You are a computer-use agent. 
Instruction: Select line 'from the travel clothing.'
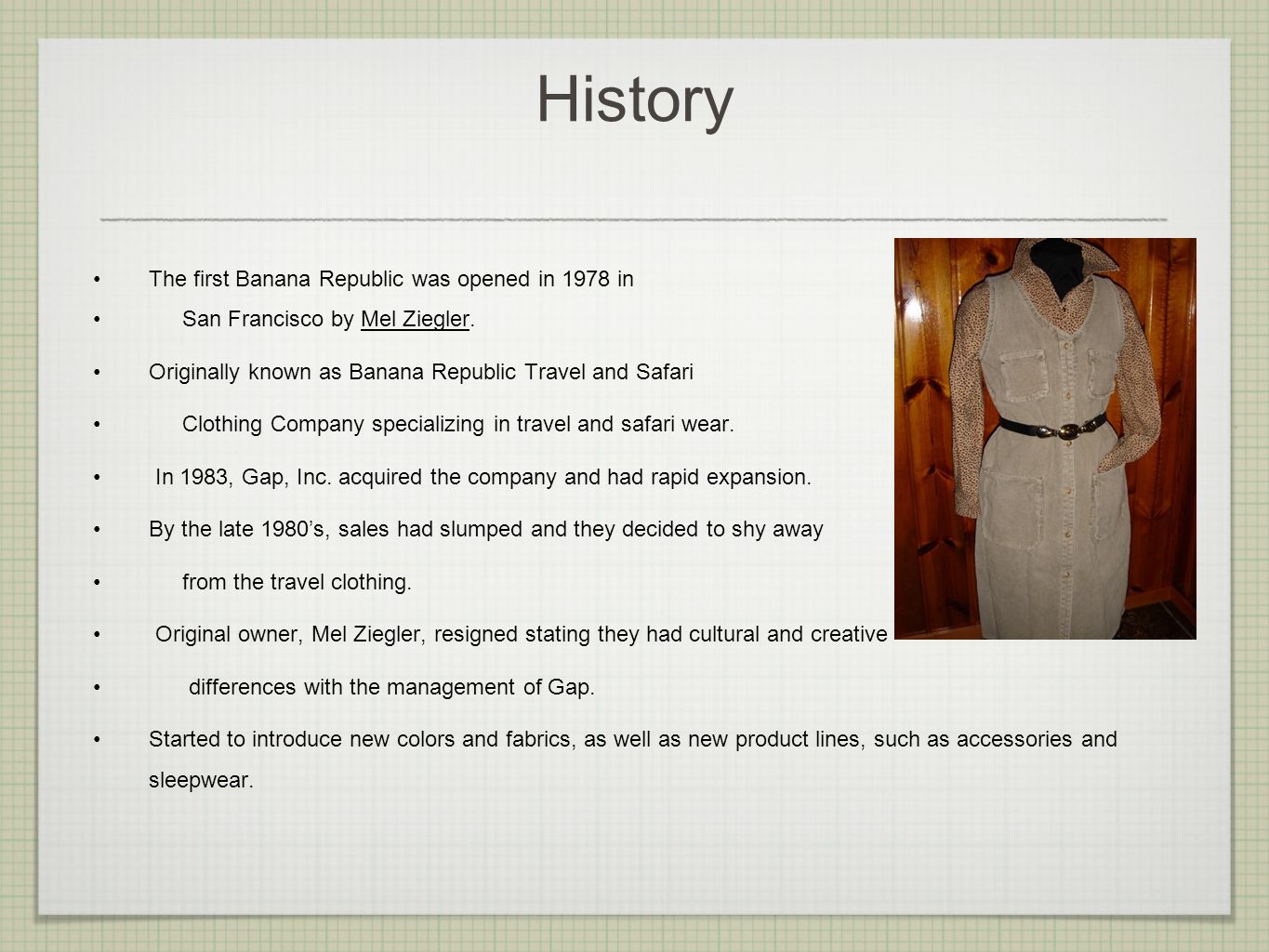tap(297, 582)
